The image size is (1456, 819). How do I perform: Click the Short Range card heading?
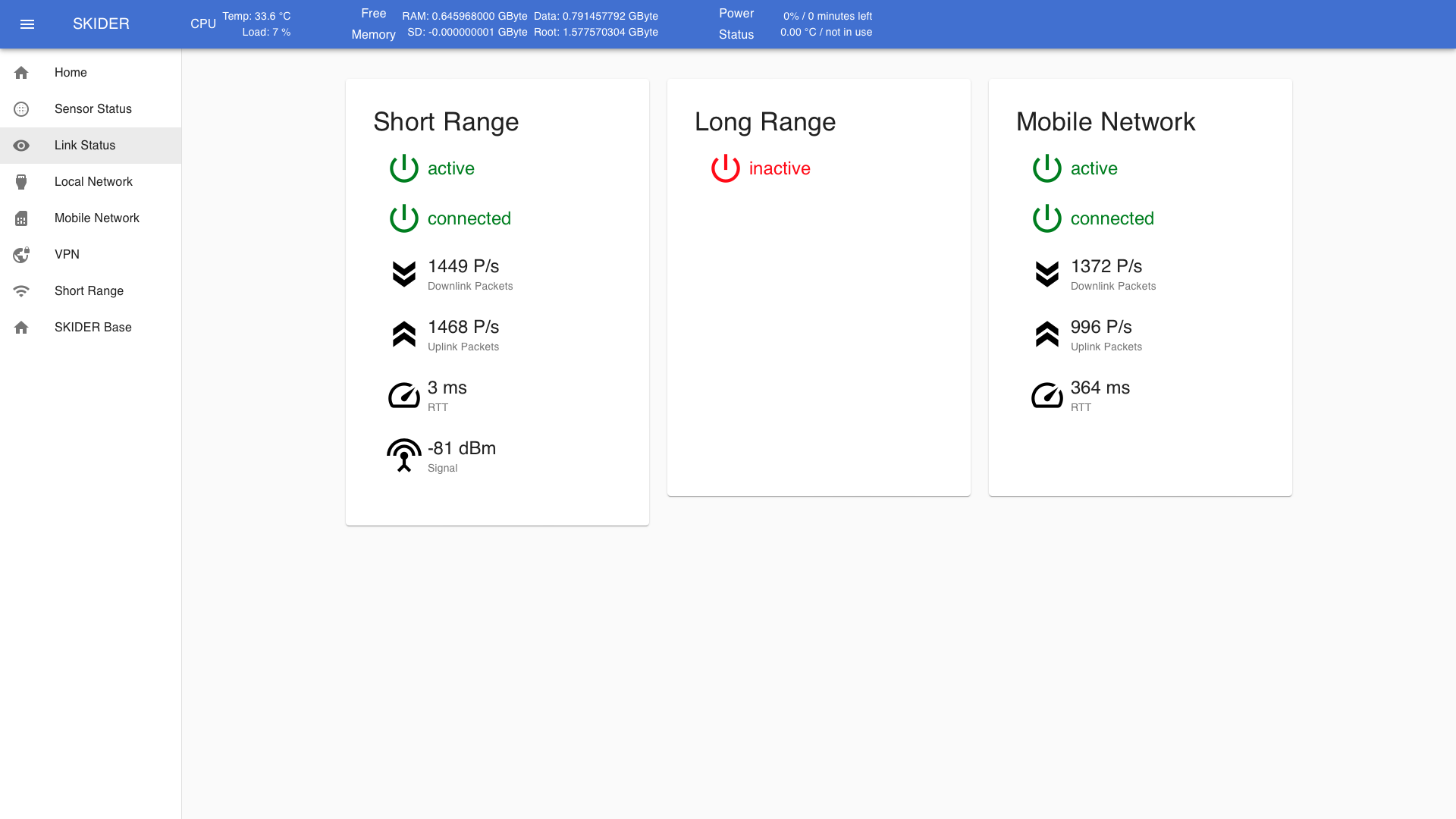coord(446,122)
